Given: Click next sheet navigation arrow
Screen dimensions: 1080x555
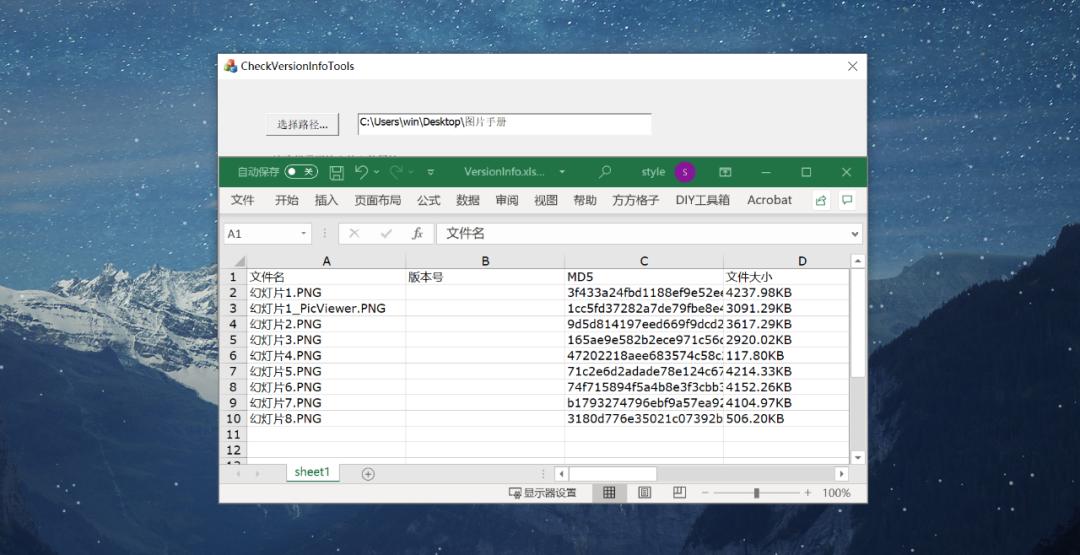Looking at the screenshot, I should pos(258,474).
